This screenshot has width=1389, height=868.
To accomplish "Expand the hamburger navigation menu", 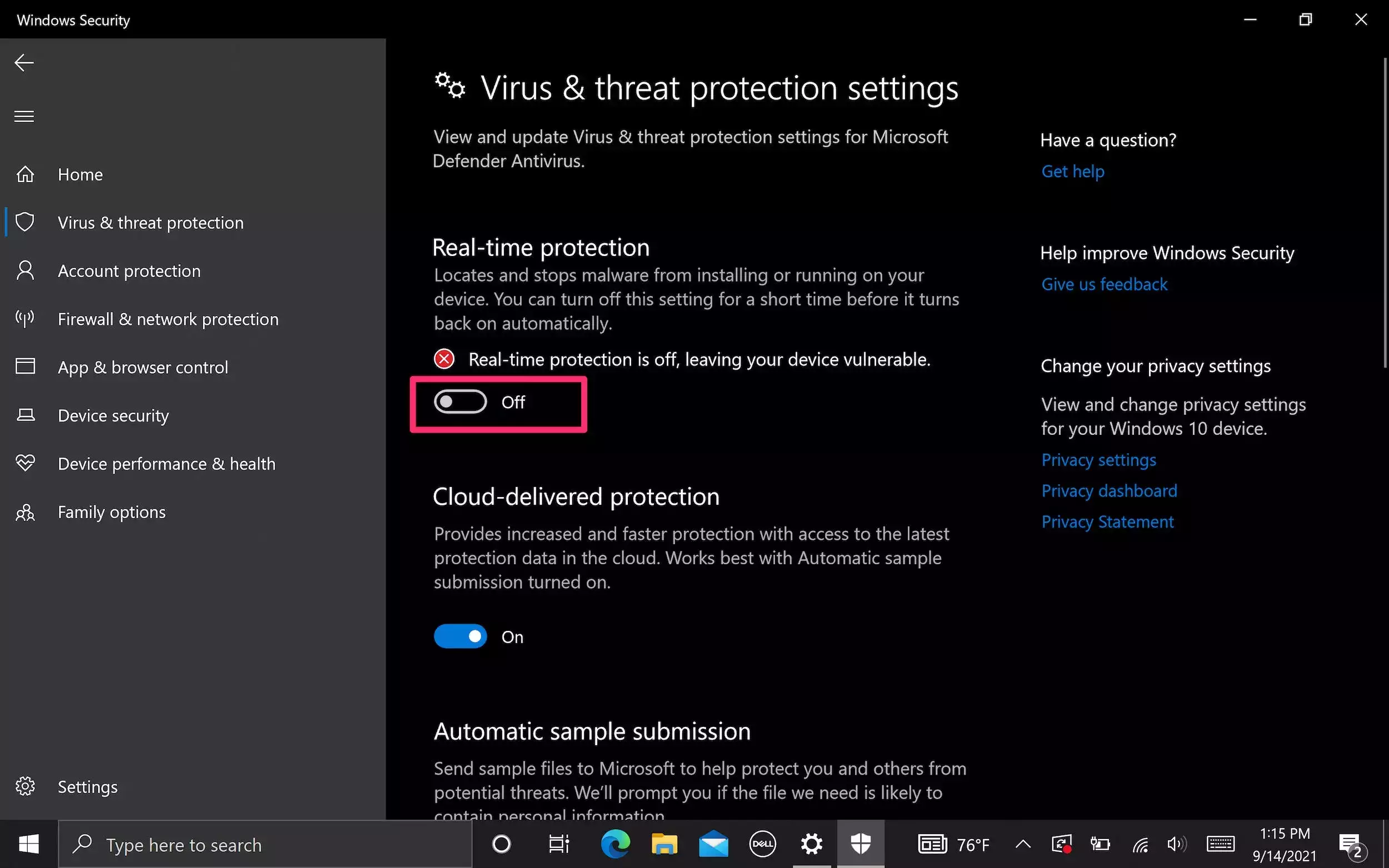I will (x=24, y=117).
